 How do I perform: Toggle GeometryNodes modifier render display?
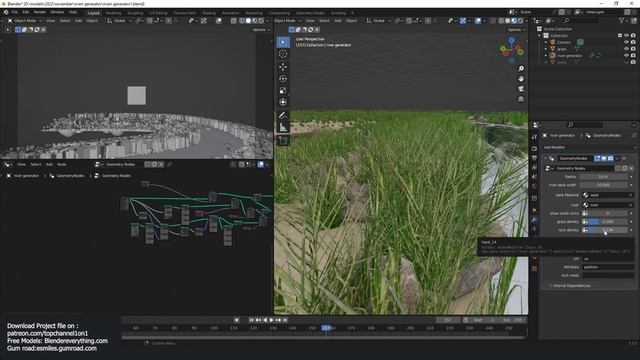click(610, 158)
